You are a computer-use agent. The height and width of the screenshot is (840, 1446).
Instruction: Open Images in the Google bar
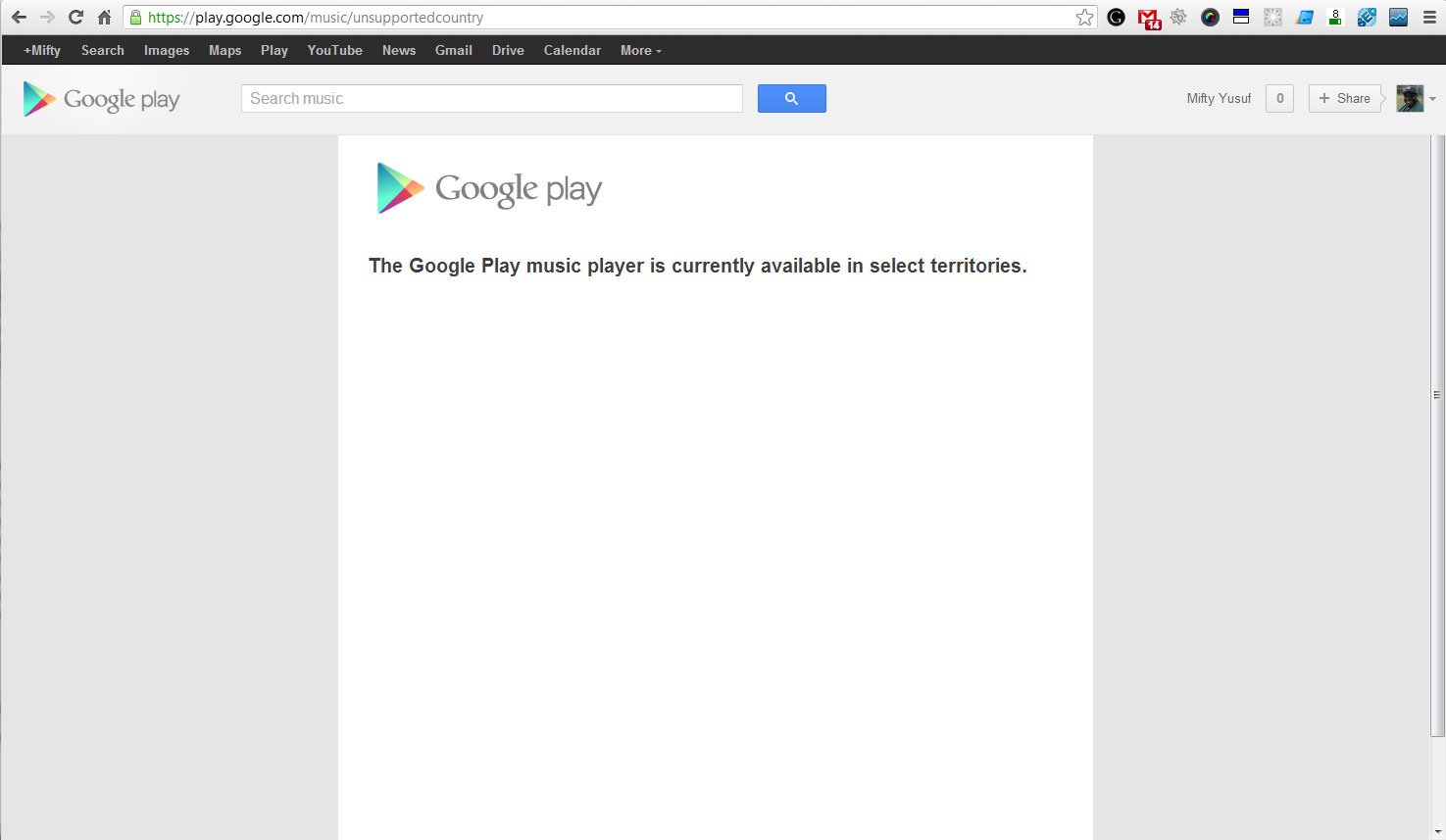(167, 50)
